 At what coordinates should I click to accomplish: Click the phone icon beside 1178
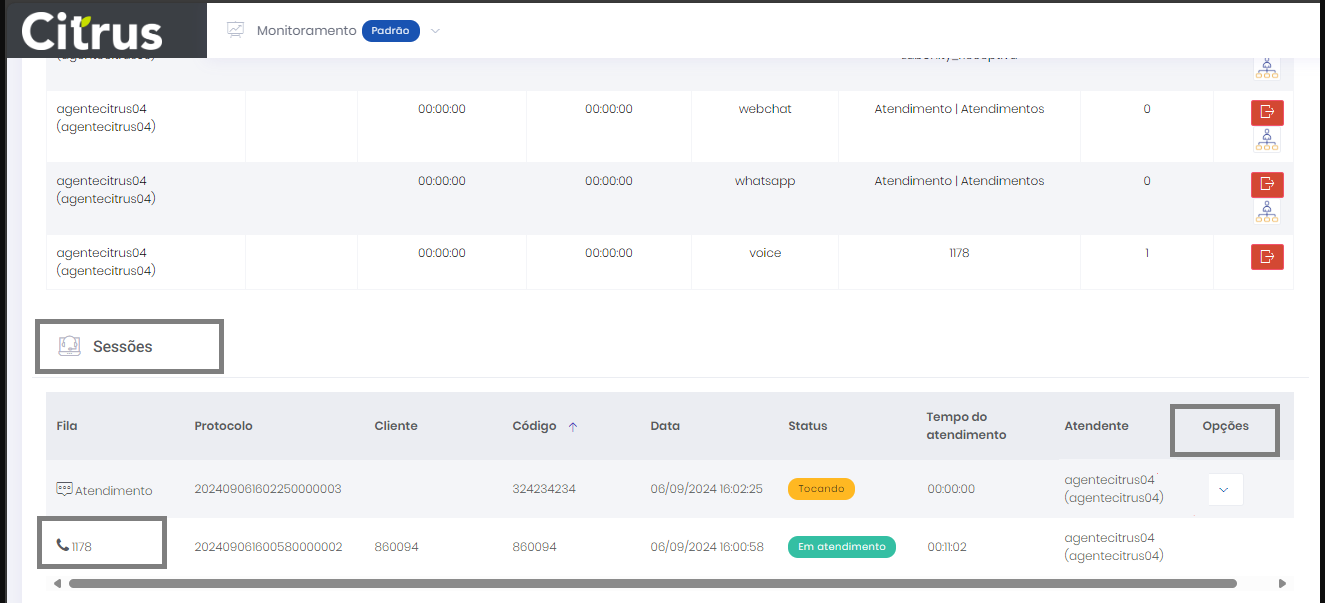(63, 546)
